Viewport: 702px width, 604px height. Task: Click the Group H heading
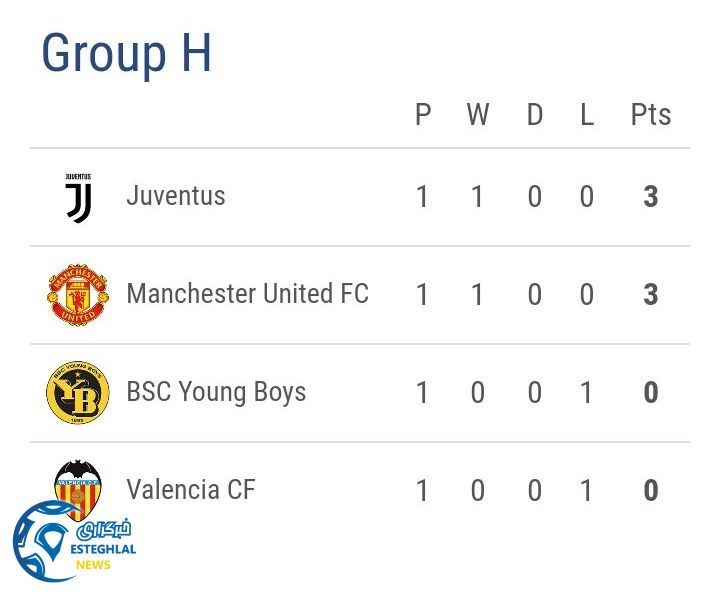pos(127,53)
